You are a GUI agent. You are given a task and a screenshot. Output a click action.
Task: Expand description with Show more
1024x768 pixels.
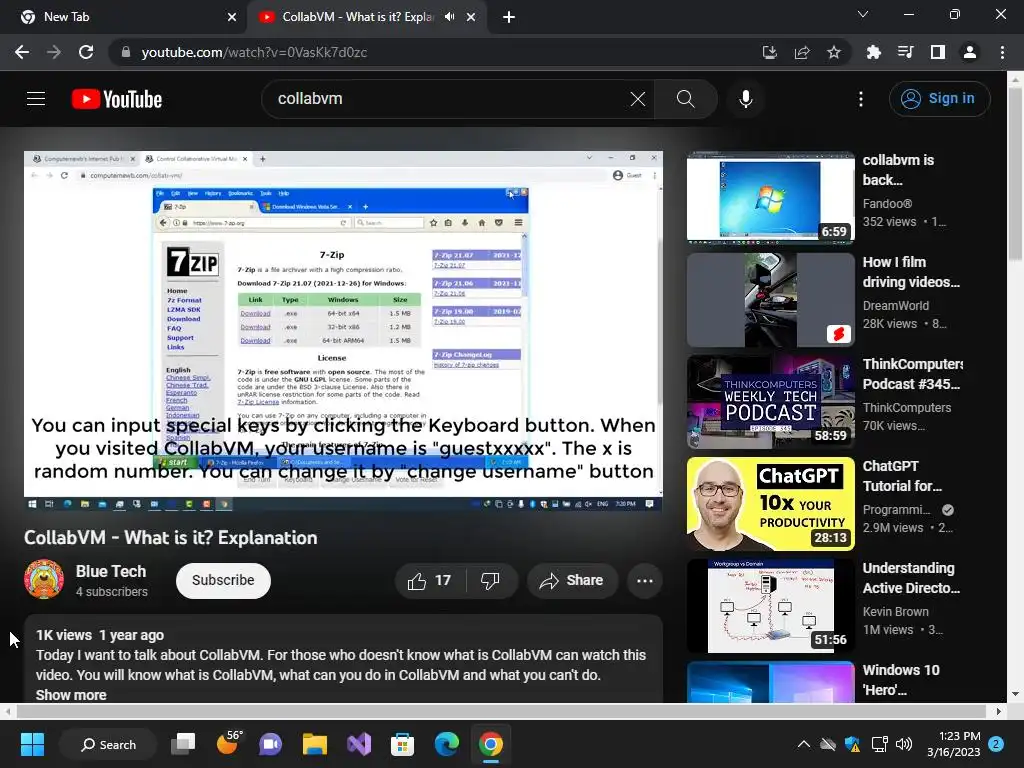pos(71,695)
